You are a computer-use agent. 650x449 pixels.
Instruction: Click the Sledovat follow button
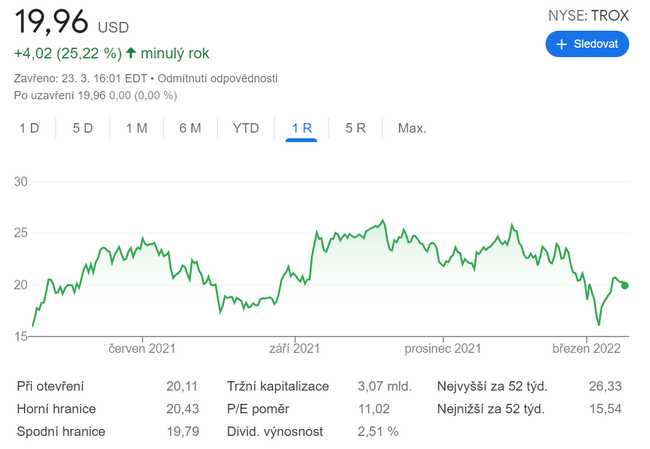coord(587,44)
